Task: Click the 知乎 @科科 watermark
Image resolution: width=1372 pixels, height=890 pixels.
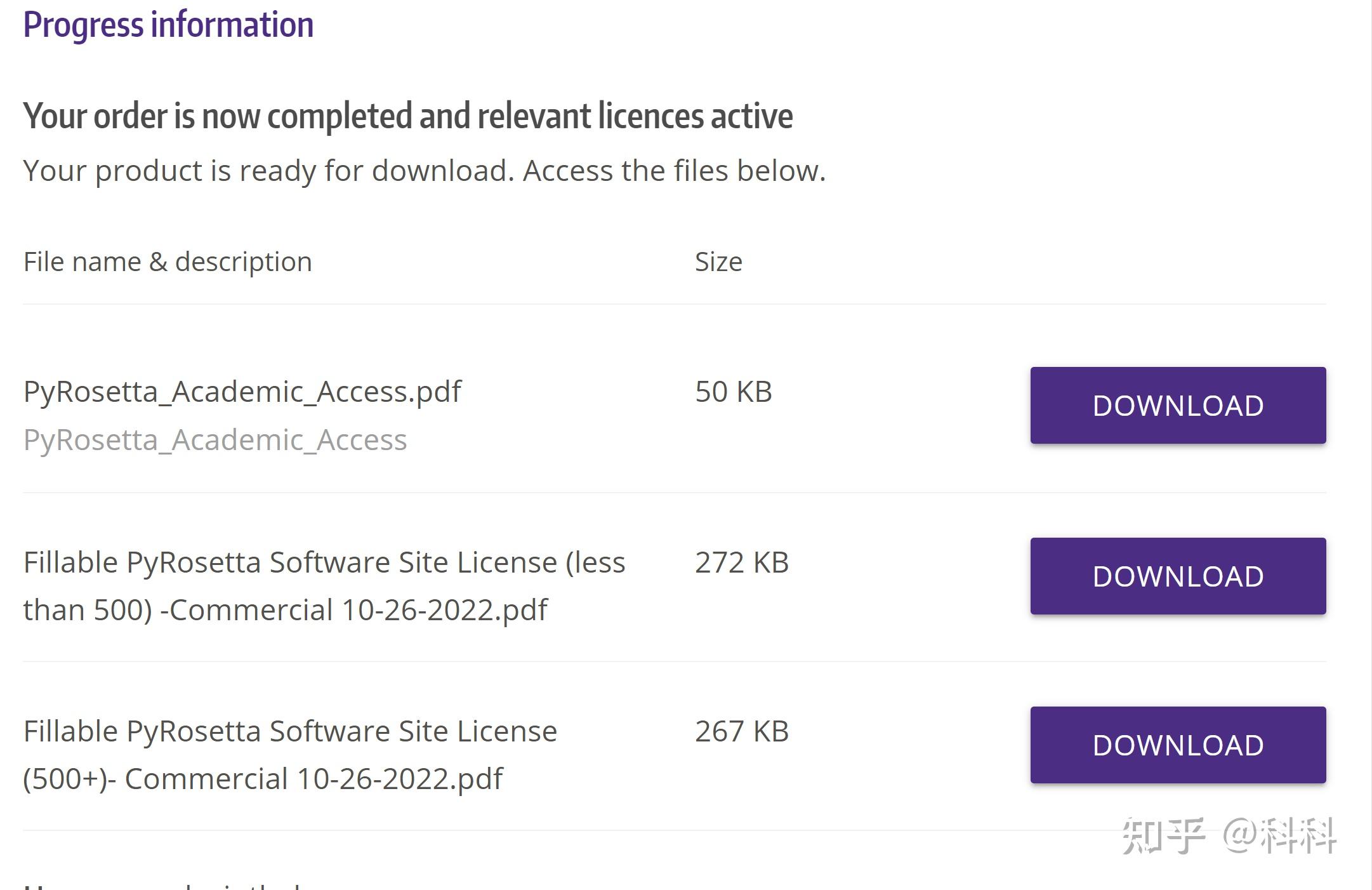Action: coord(1229,835)
